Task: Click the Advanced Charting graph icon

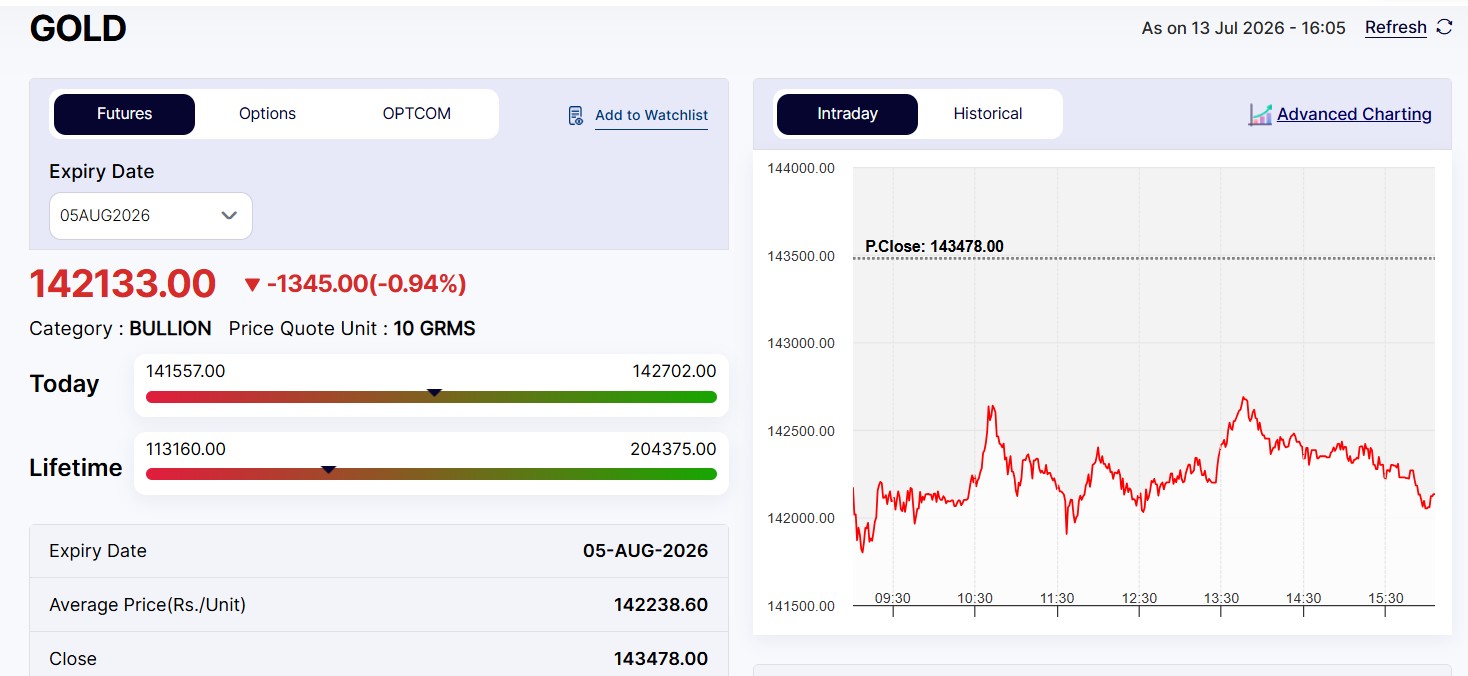Action: tap(1260, 114)
